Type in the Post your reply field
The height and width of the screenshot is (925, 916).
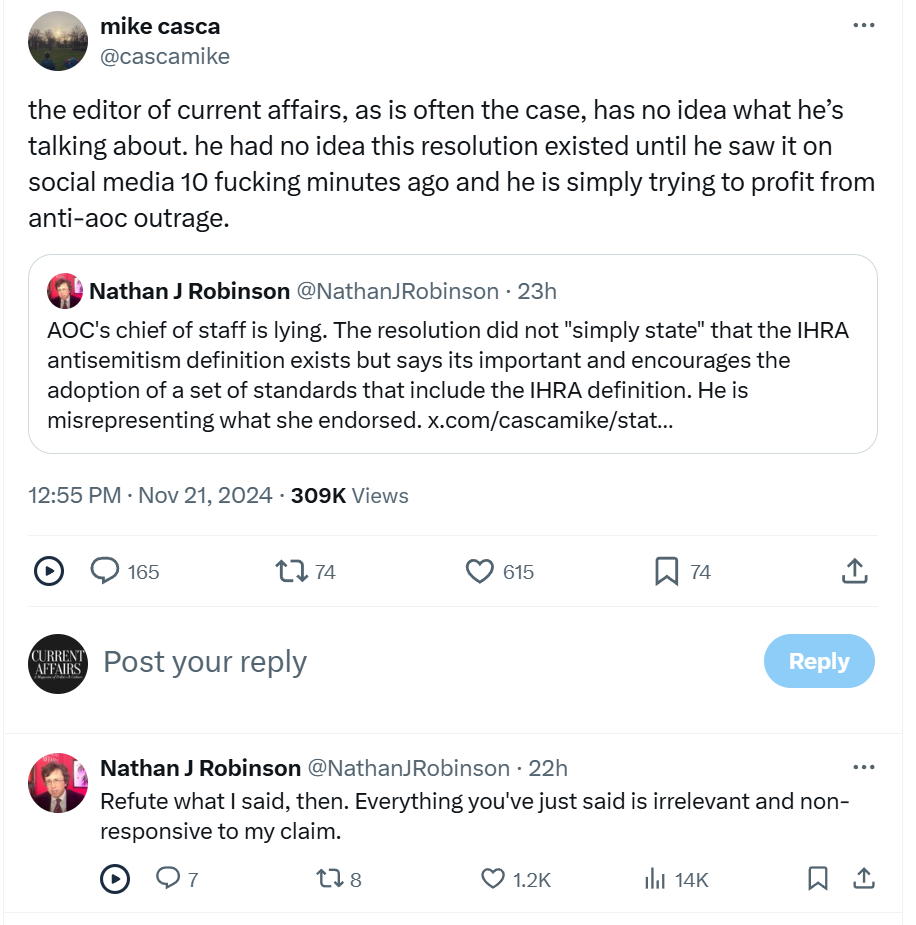click(x=400, y=662)
